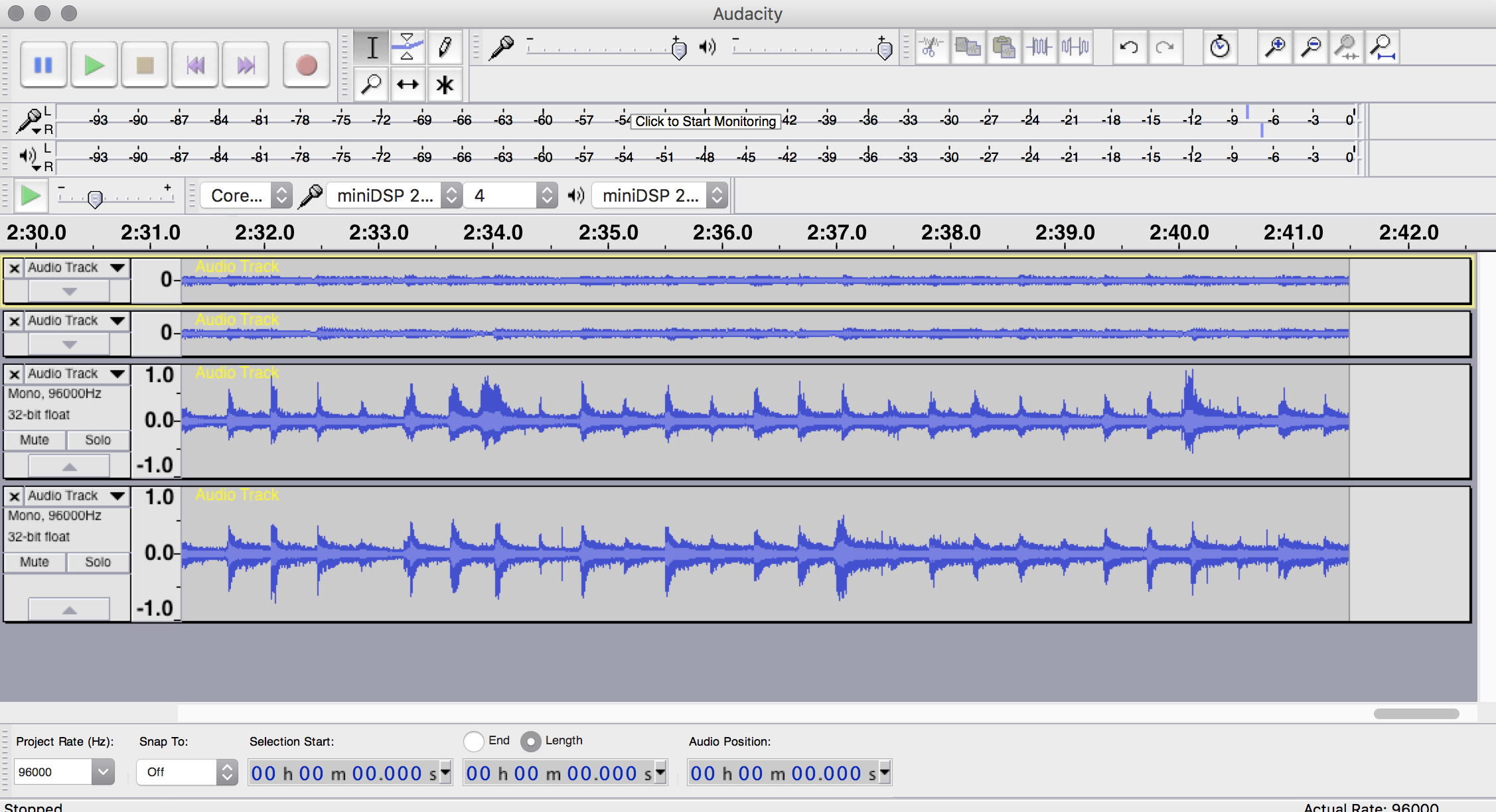
Task: Open the 4 recording channels dropdown
Action: pos(510,196)
